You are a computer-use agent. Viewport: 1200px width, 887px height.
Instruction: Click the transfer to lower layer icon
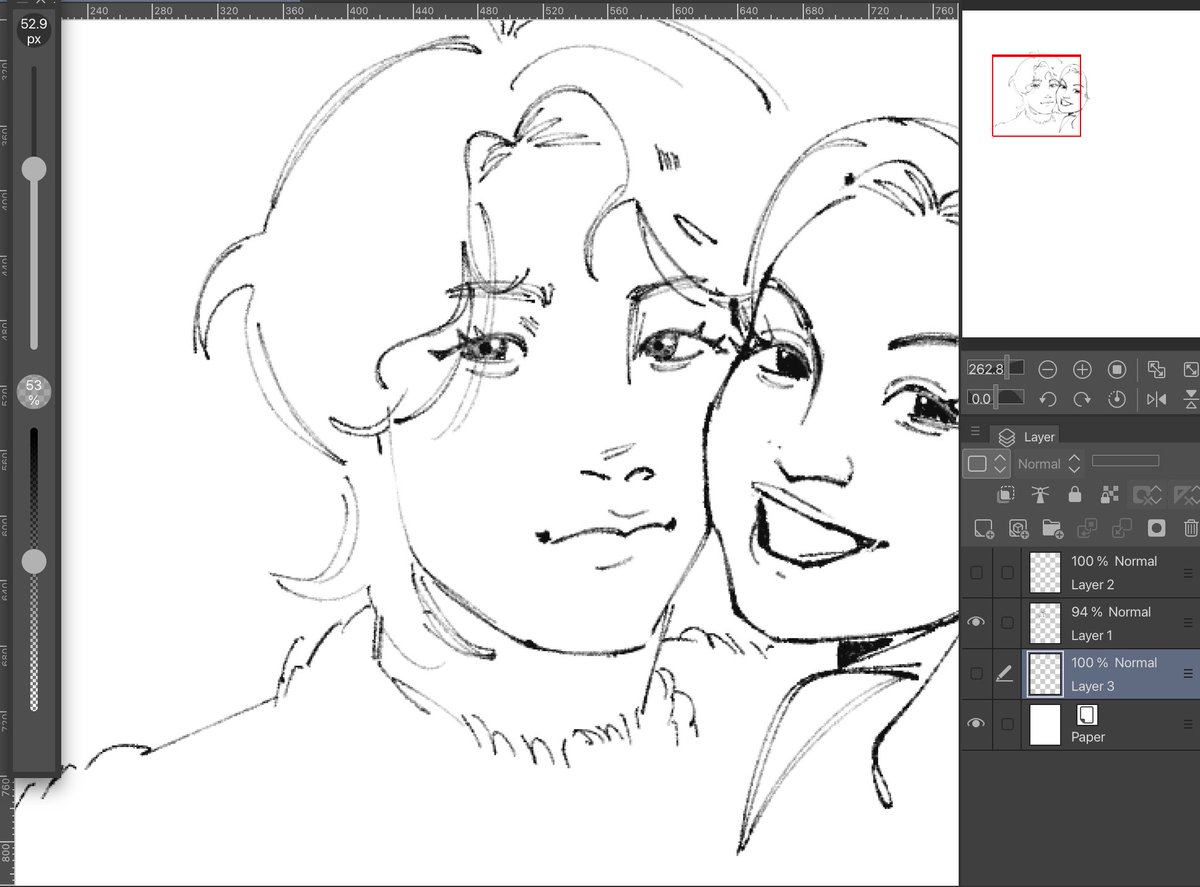coord(1087,528)
